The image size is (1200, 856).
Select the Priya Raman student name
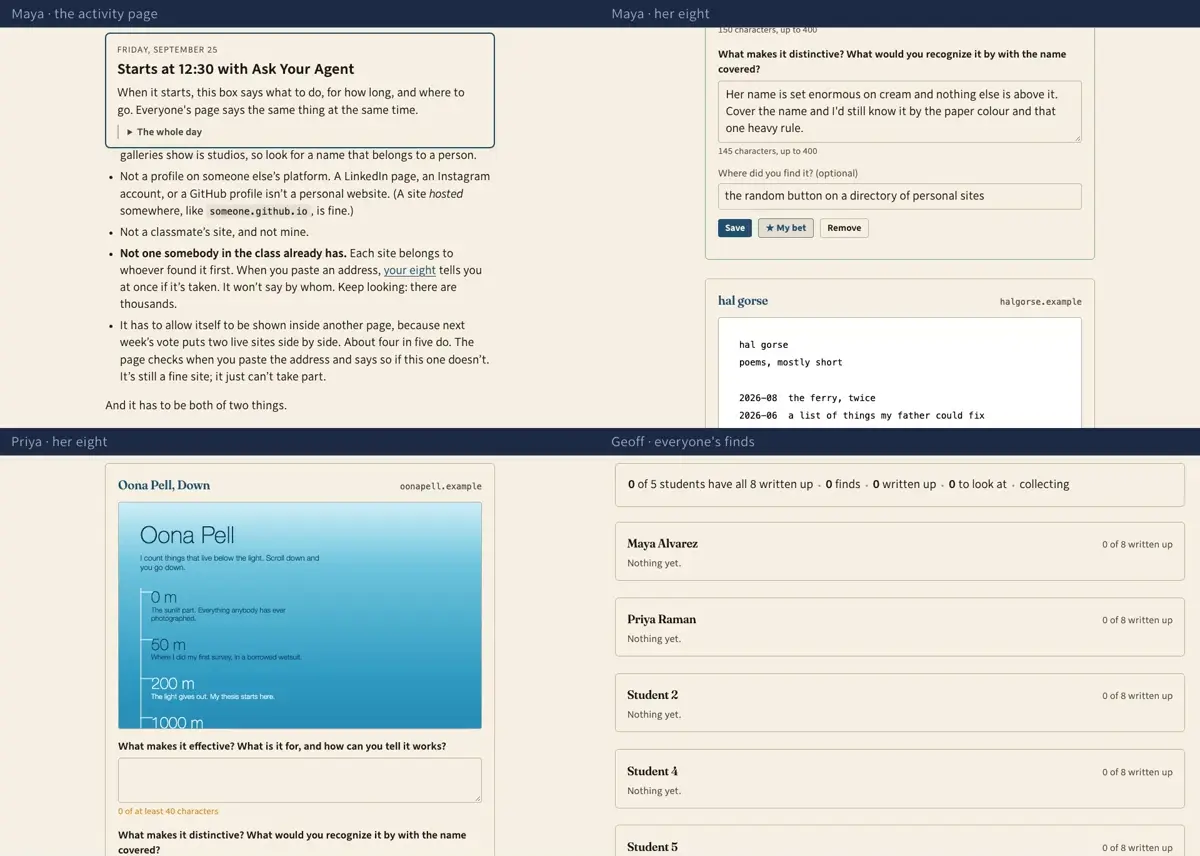pyautogui.click(x=661, y=620)
